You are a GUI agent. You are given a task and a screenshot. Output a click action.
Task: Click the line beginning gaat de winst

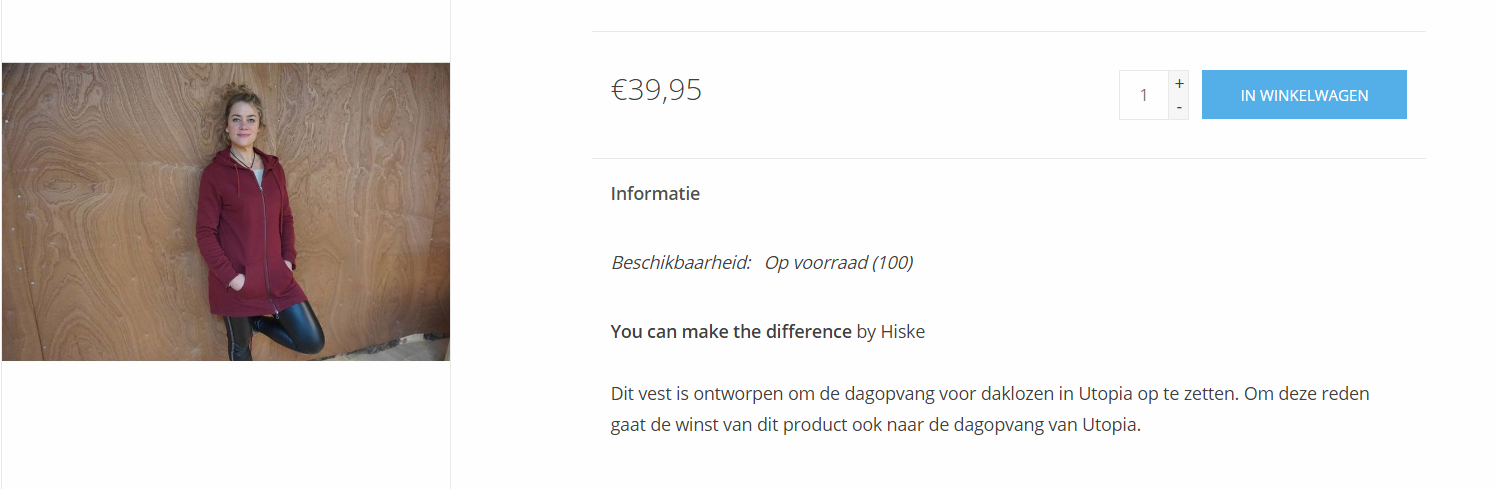pyautogui.click(x=876, y=425)
